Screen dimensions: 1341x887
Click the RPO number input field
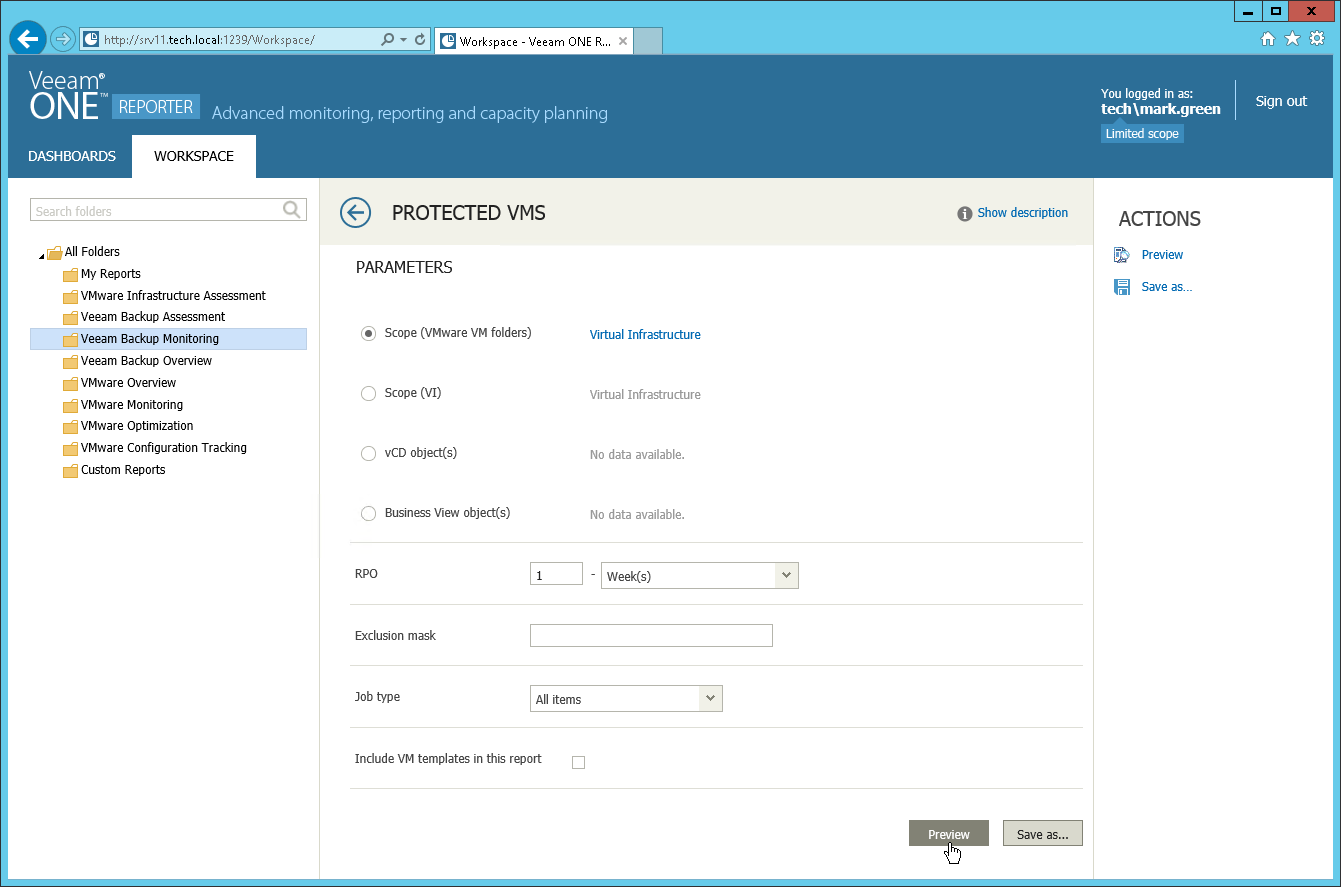click(x=556, y=574)
